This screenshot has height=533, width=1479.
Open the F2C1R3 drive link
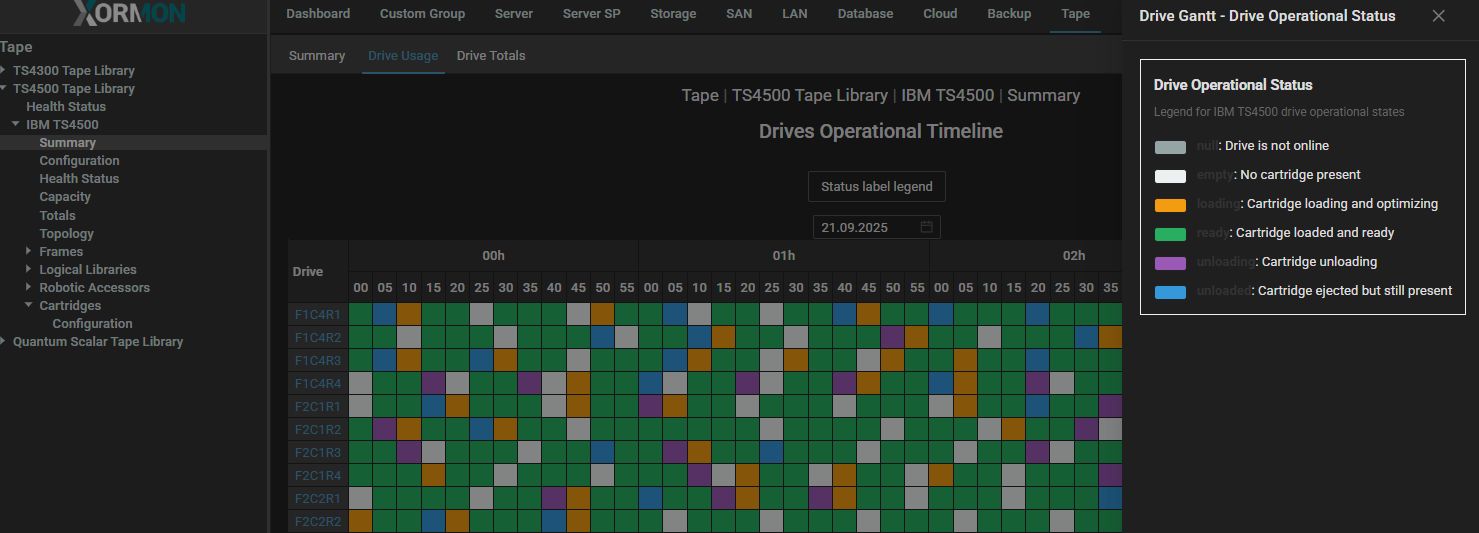pyautogui.click(x=318, y=452)
